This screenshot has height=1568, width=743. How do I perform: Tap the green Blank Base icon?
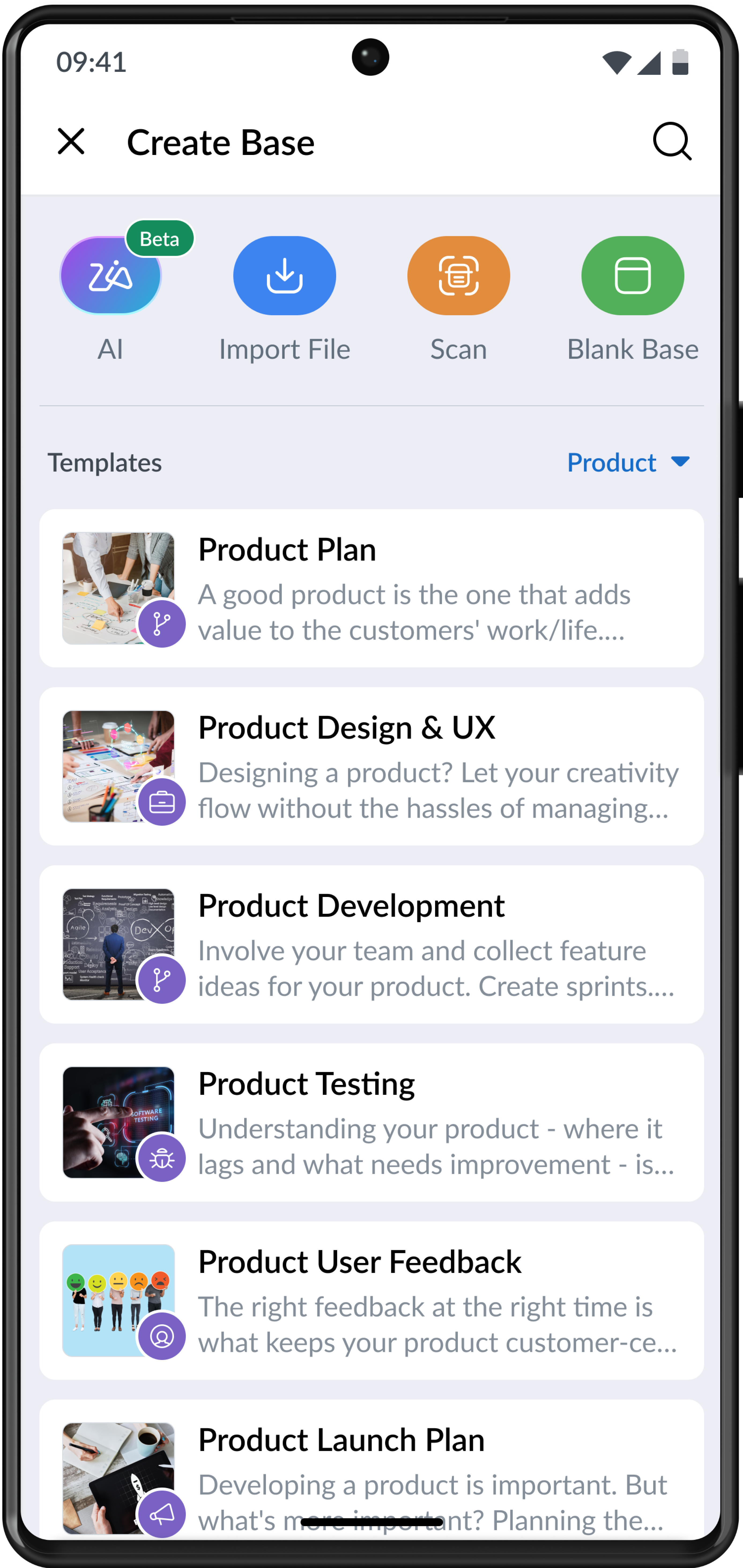[x=632, y=276]
